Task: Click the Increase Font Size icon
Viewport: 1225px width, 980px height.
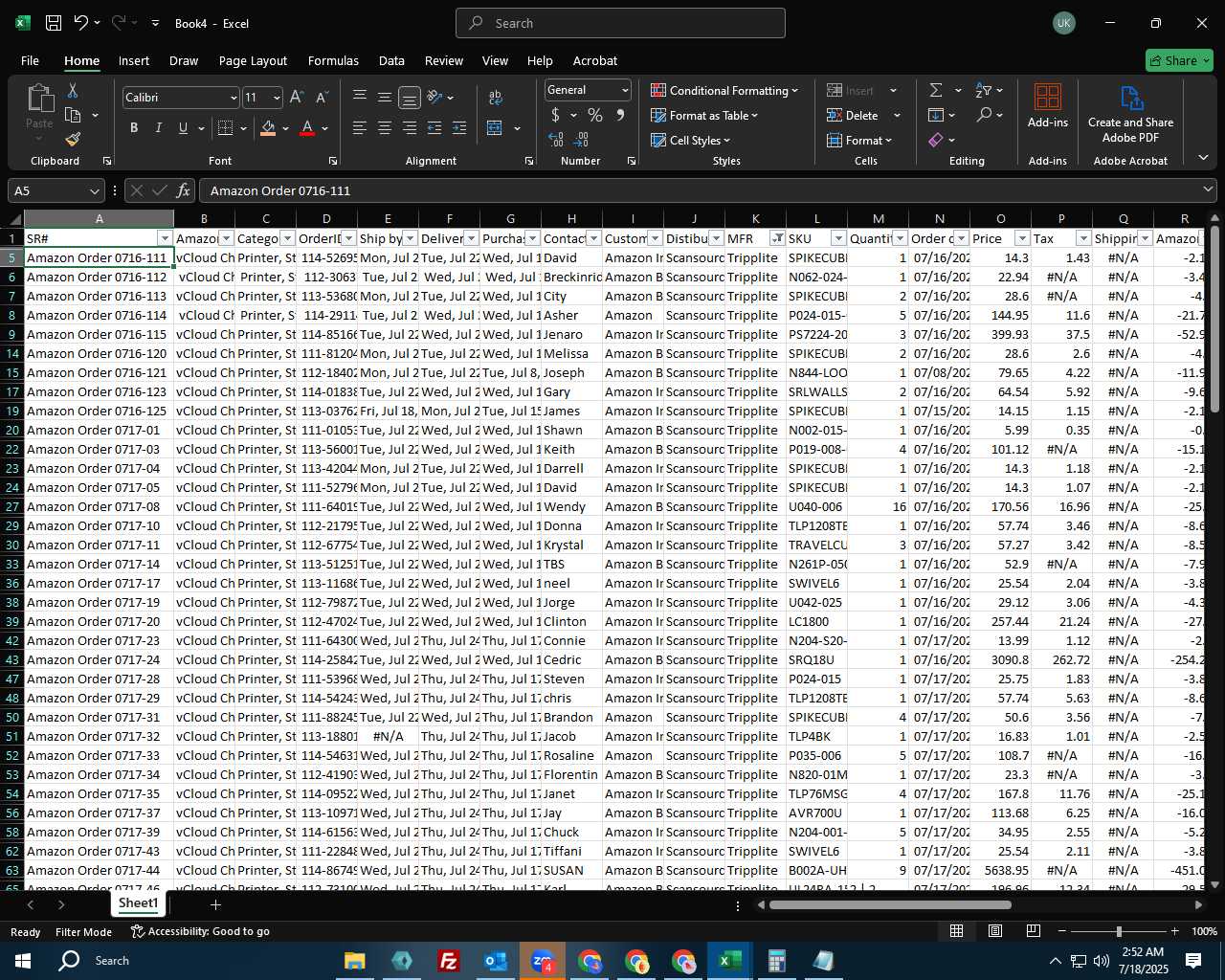Action: (x=297, y=98)
